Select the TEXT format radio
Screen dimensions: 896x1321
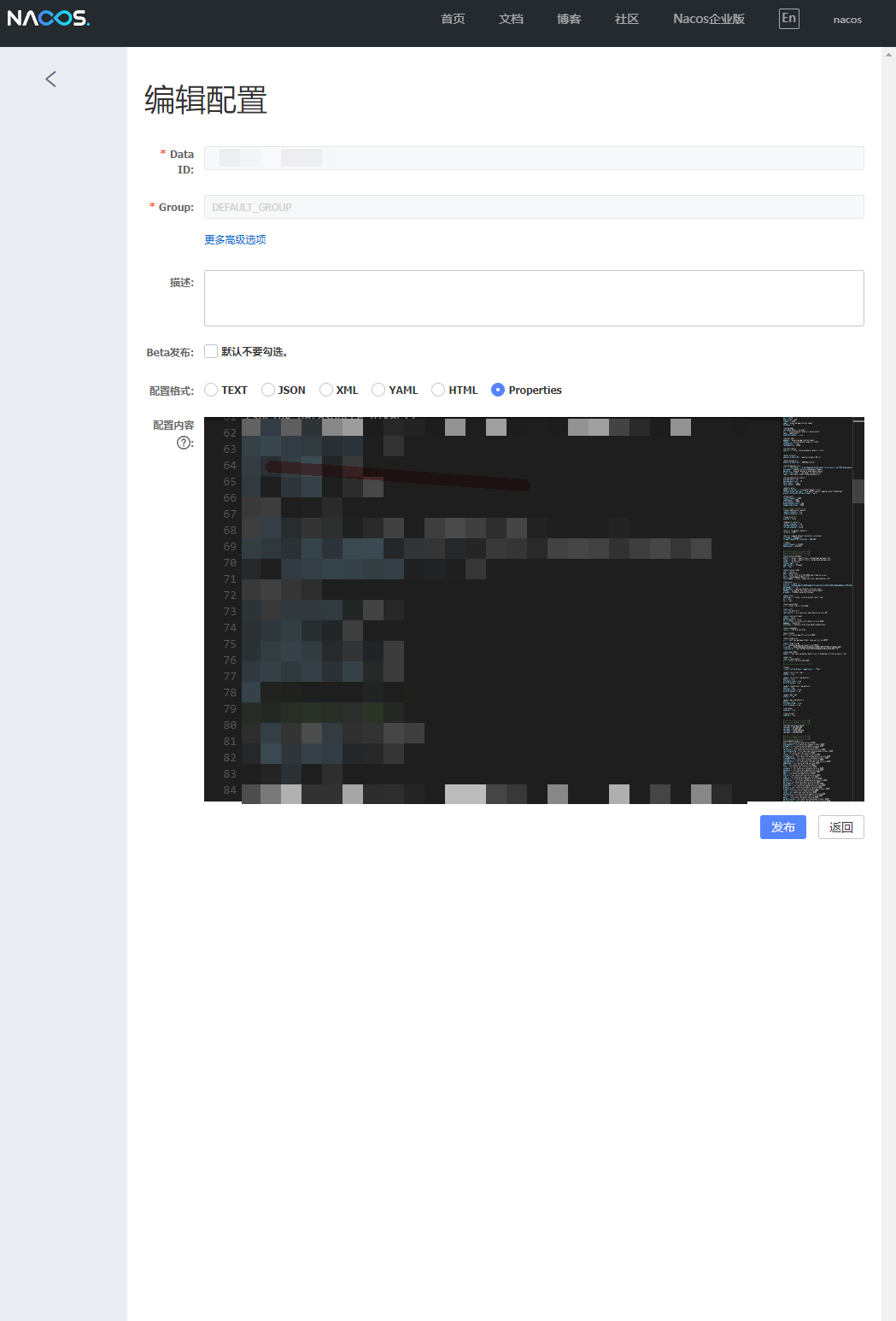211,390
